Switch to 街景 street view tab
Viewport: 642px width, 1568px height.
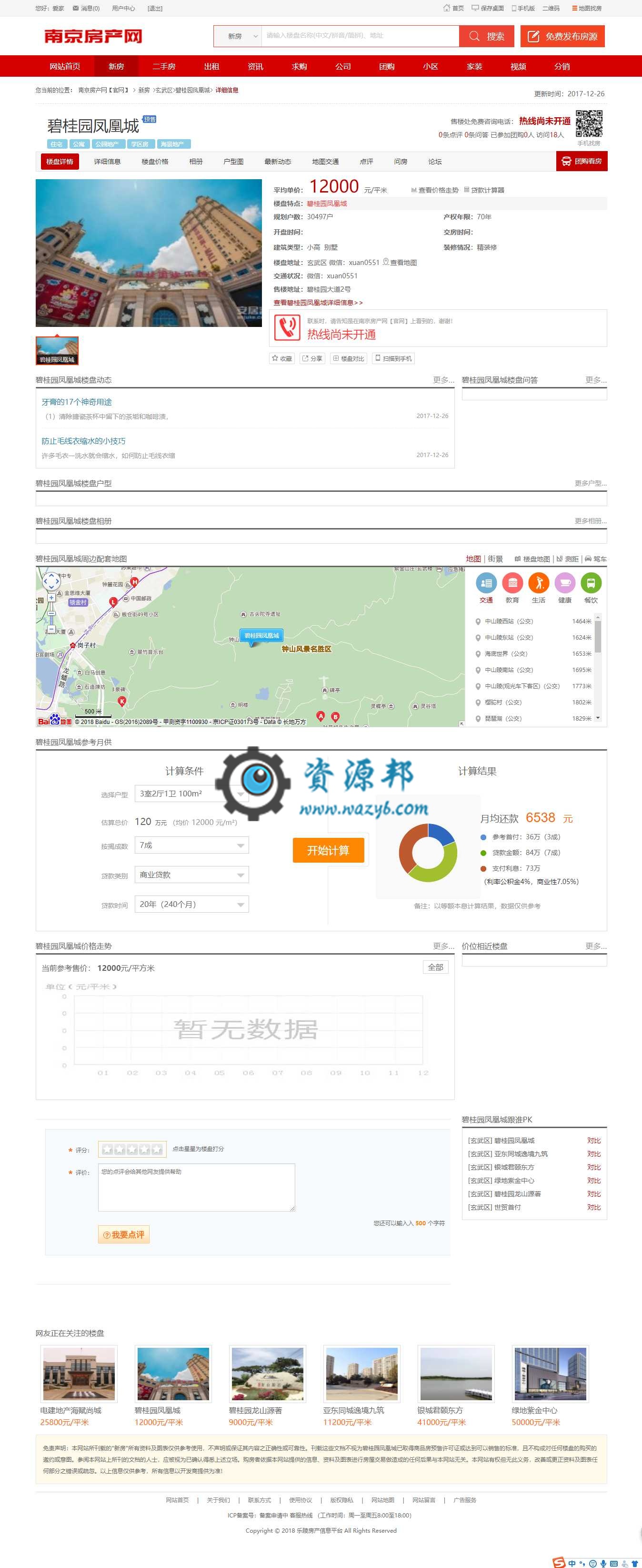pyautogui.click(x=495, y=559)
